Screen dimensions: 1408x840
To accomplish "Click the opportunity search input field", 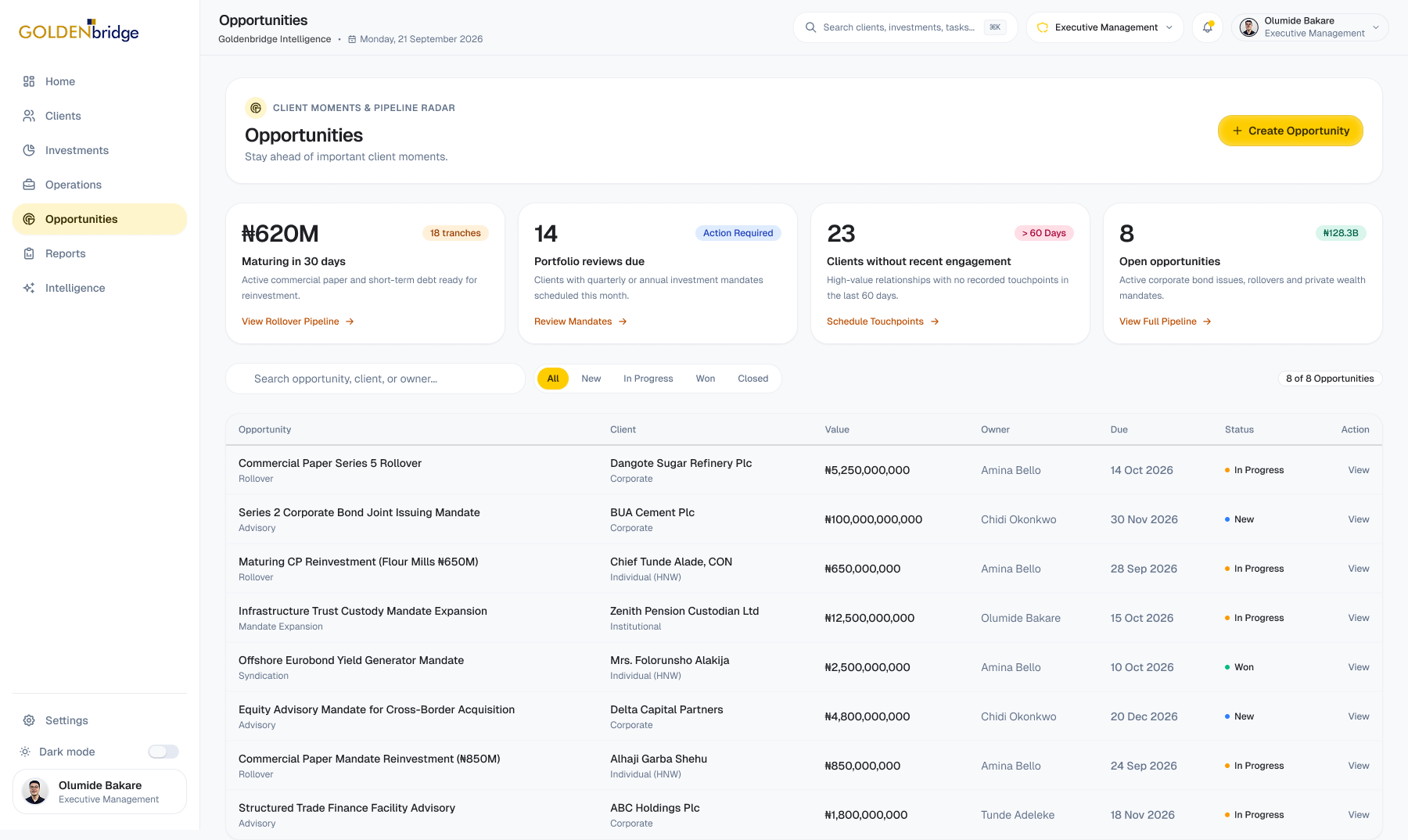I will point(375,379).
